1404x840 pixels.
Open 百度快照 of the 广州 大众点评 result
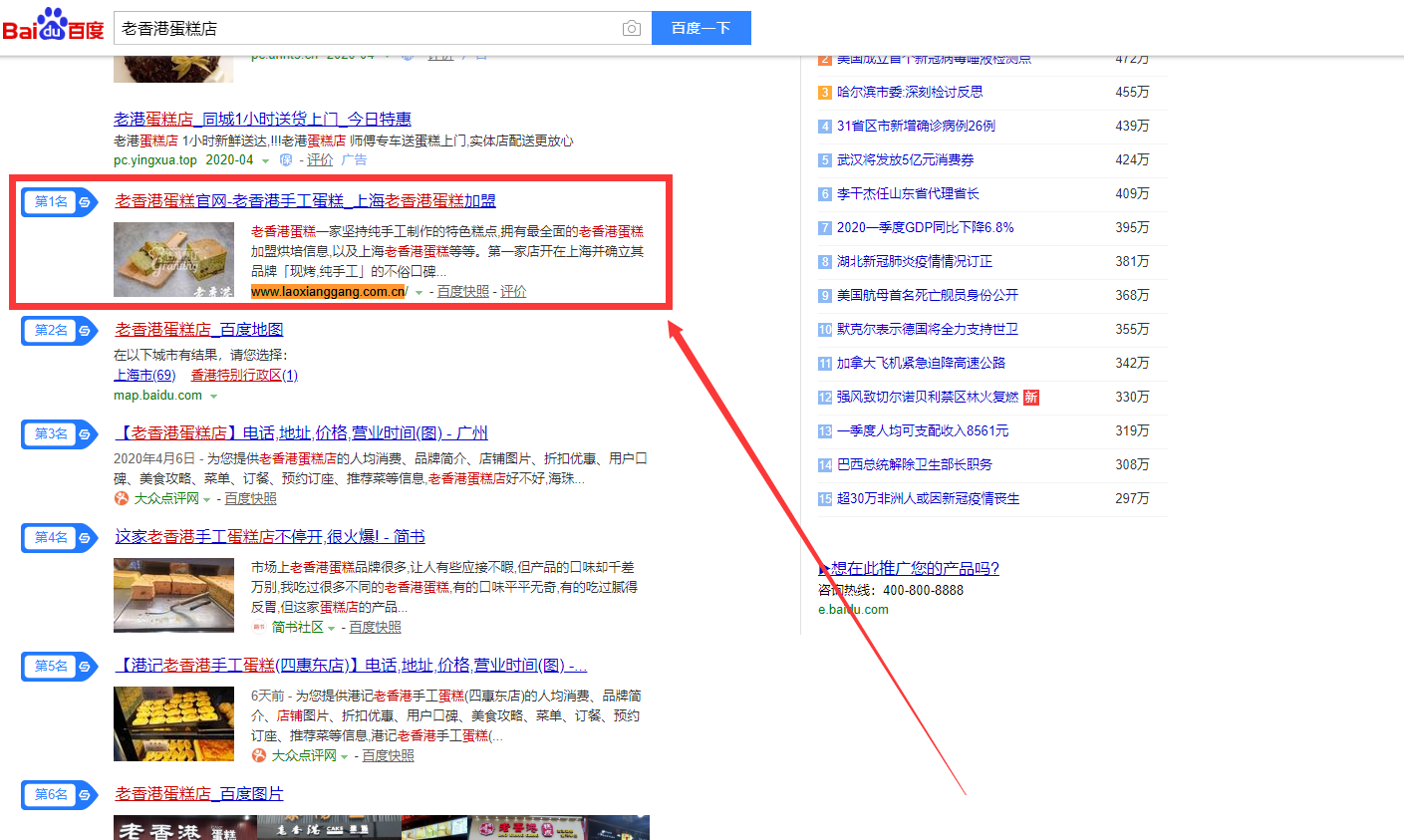251,498
